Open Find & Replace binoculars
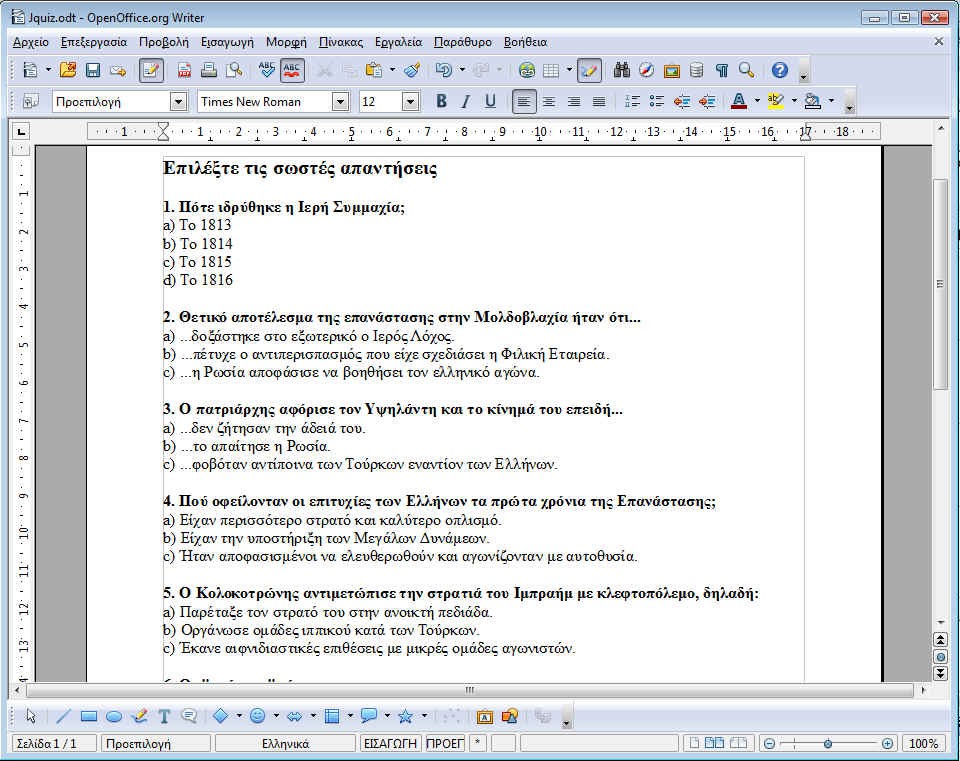Image resolution: width=960 pixels, height=761 pixels. pyautogui.click(x=621, y=70)
